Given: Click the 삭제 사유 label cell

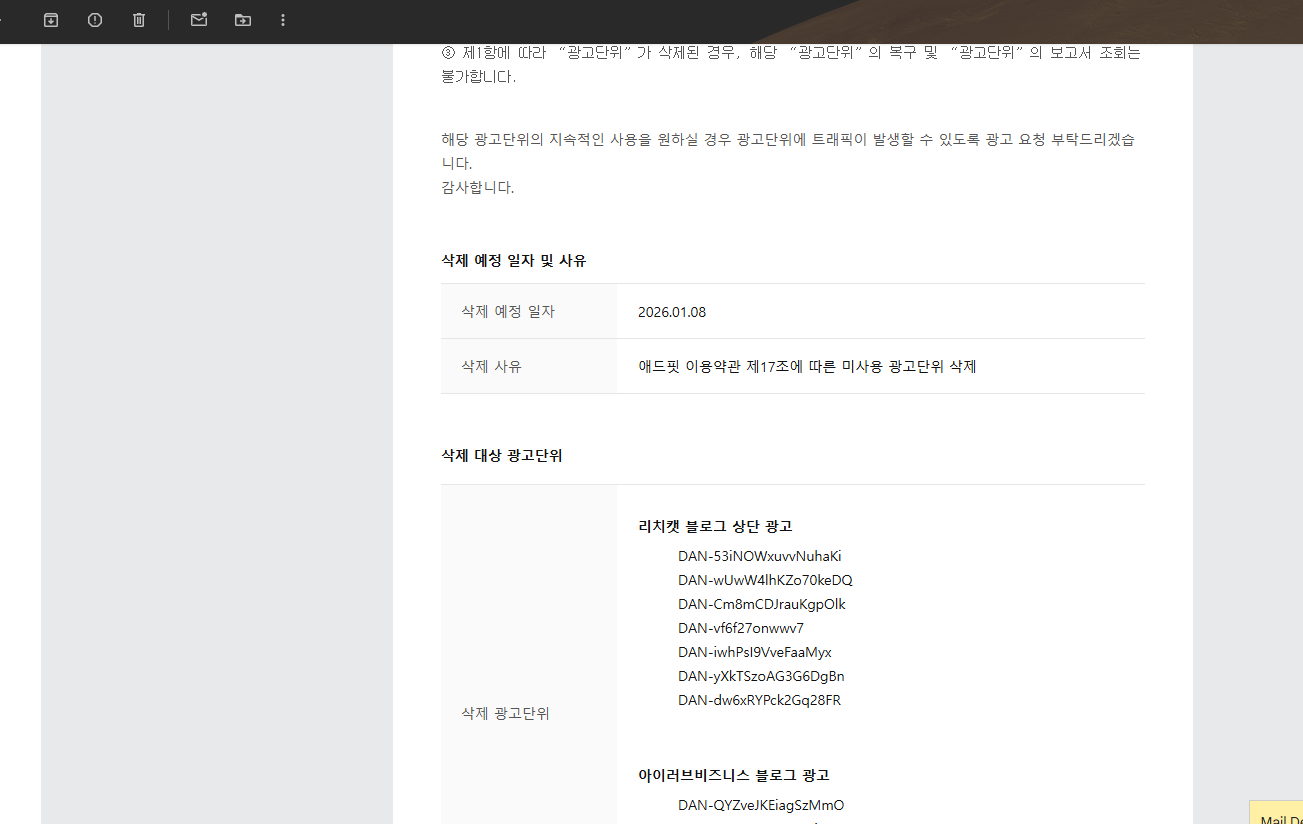Looking at the screenshot, I should [x=529, y=366].
